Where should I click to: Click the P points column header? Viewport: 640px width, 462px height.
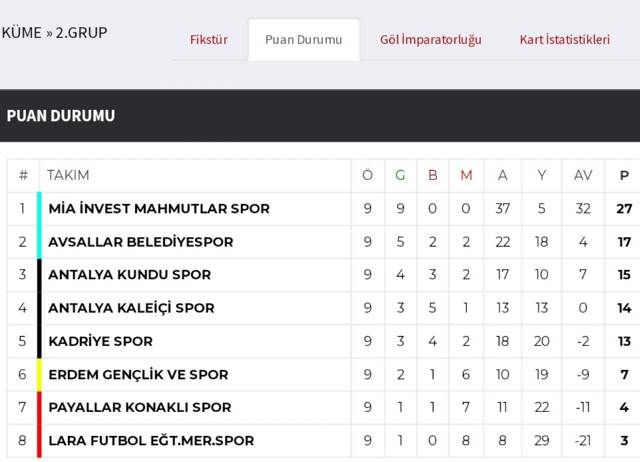[624, 175]
